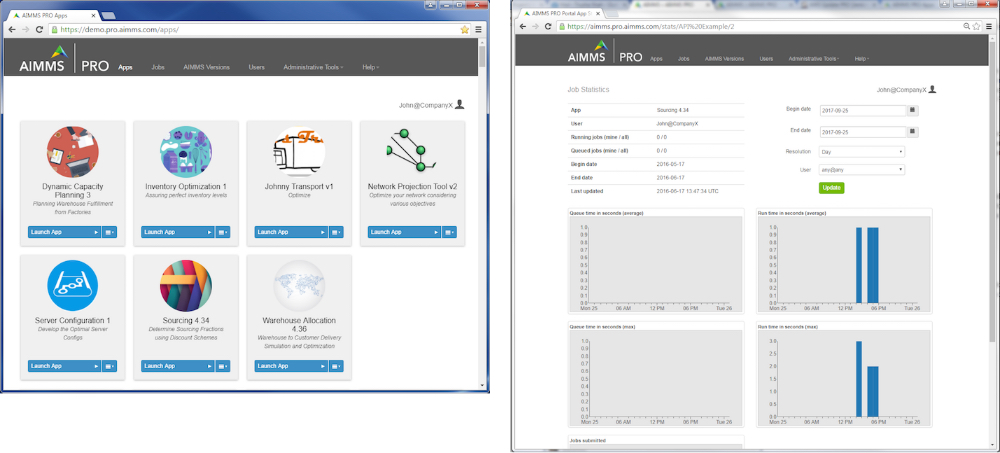
Task: Open options dropdown for Server Configuration 1
Action: pyautogui.click(x=110, y=366)
